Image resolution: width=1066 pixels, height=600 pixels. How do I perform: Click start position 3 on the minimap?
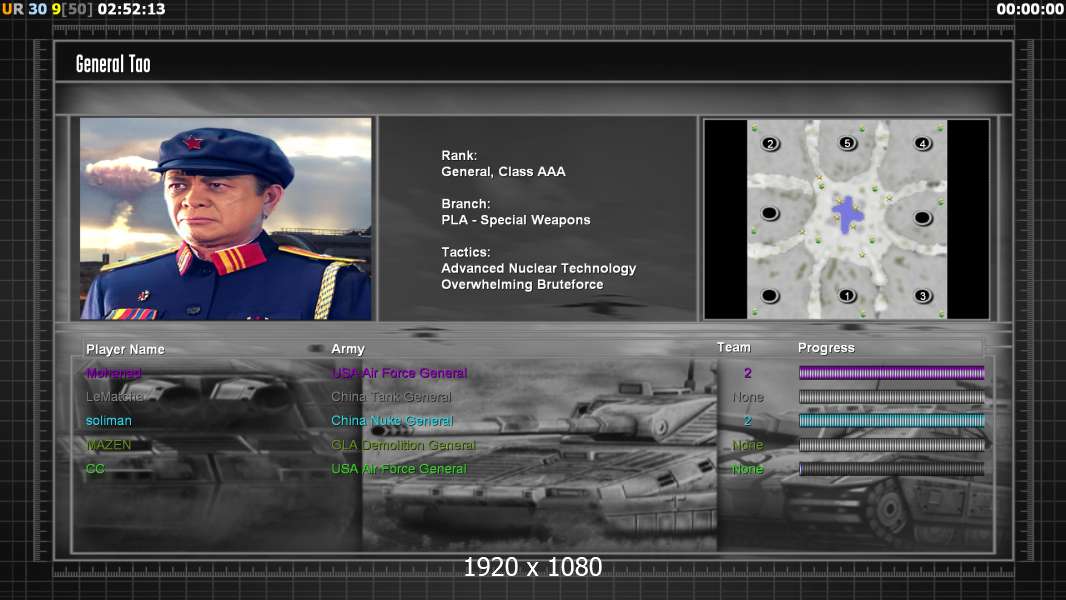[922, 296]
